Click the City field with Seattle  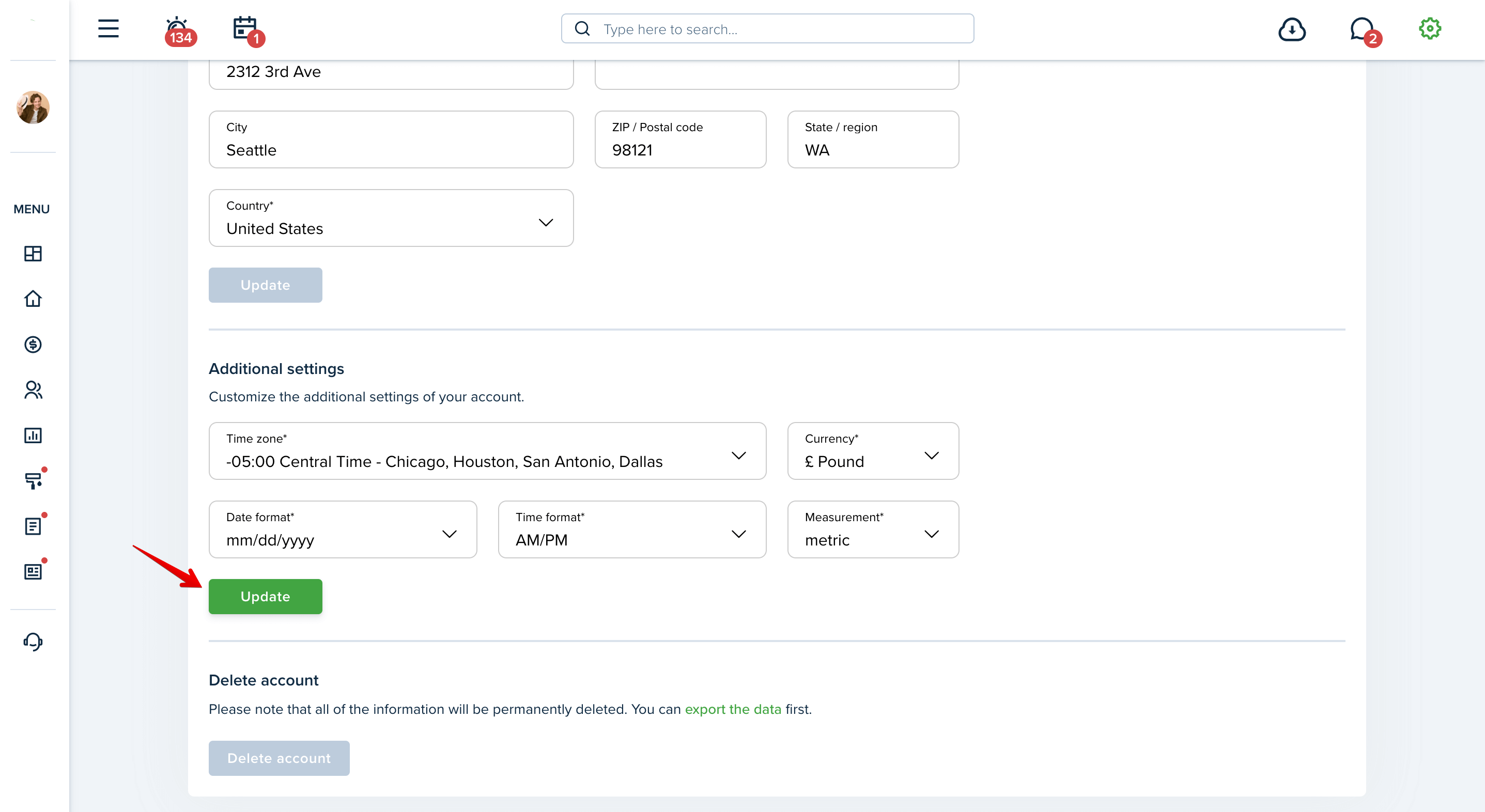click(391, 139)
